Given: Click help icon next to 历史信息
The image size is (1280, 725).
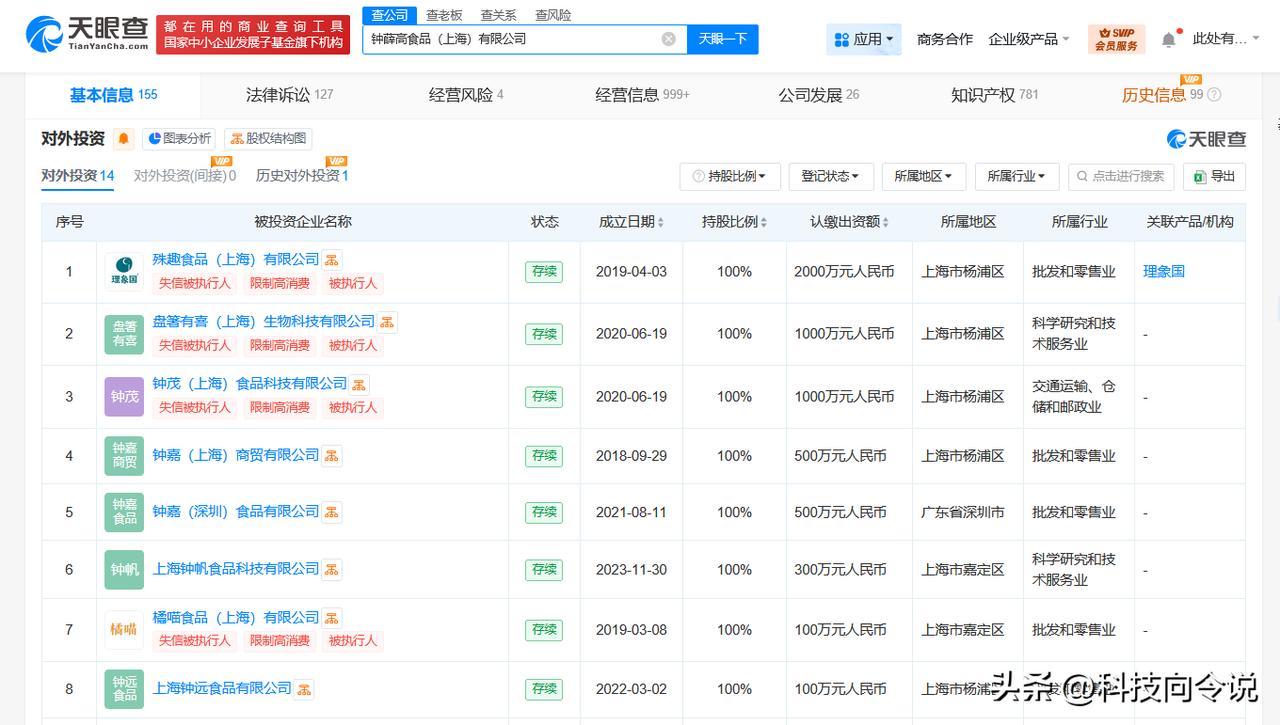Looking at the screenshot, I should [x=1214, y=95].
